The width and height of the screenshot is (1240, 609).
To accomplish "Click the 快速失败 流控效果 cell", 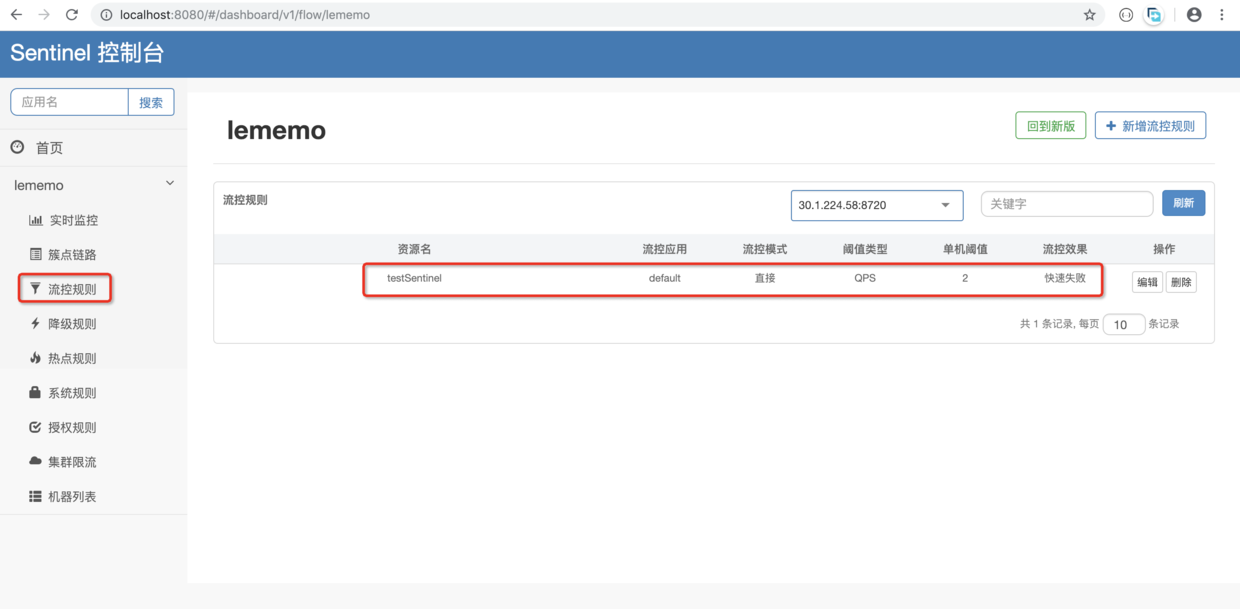I will tap(1065, 278).
